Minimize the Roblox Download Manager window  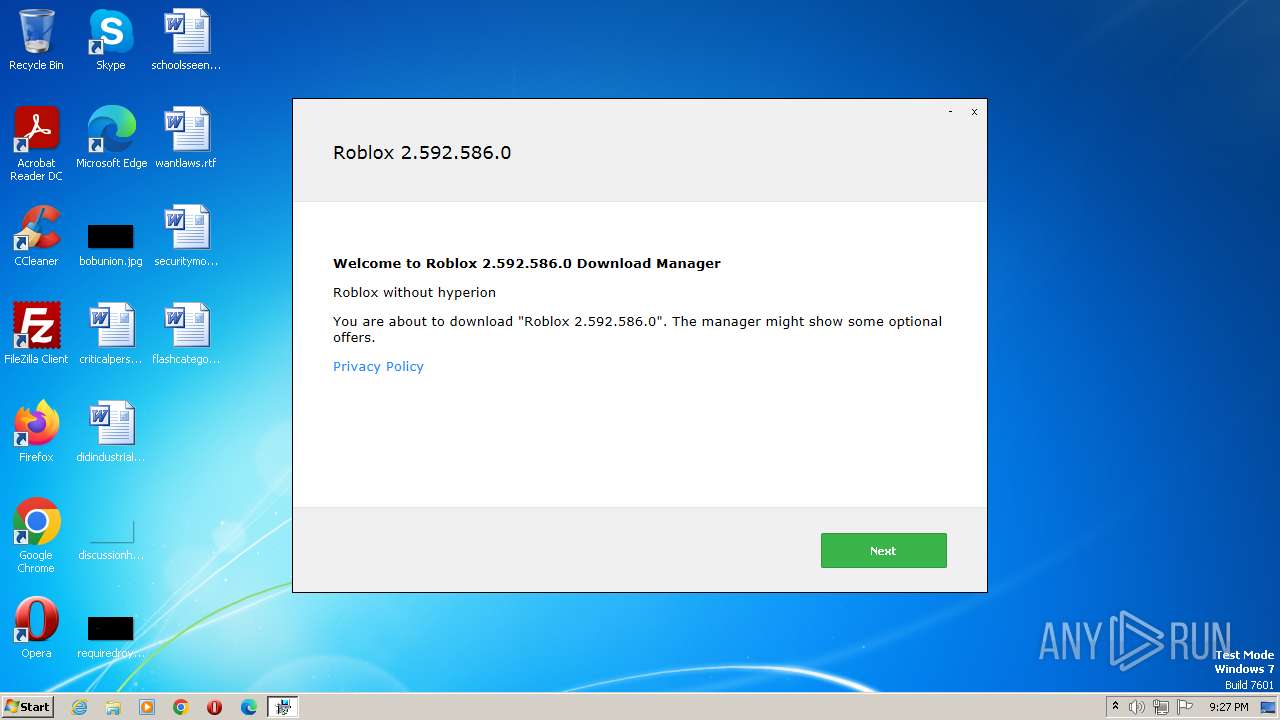[x=950, y=112]
